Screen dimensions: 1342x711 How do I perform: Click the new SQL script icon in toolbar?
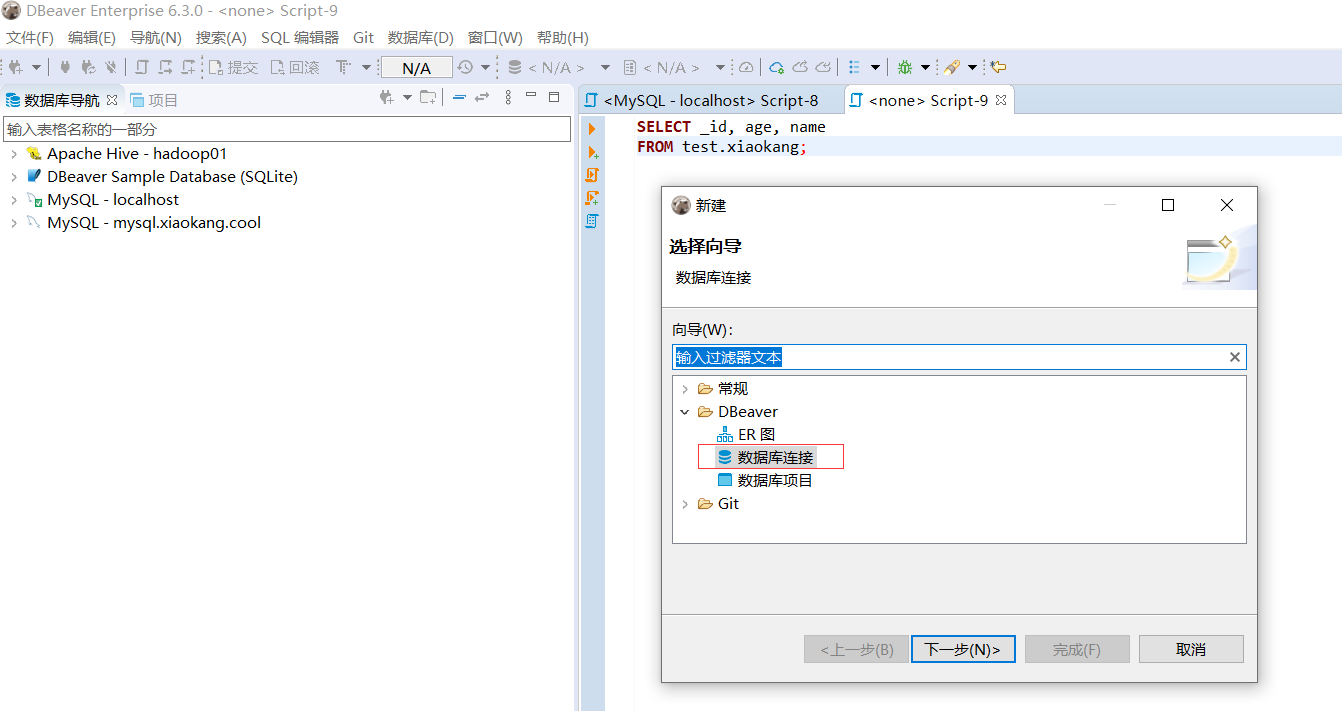(x=188, y=67)
